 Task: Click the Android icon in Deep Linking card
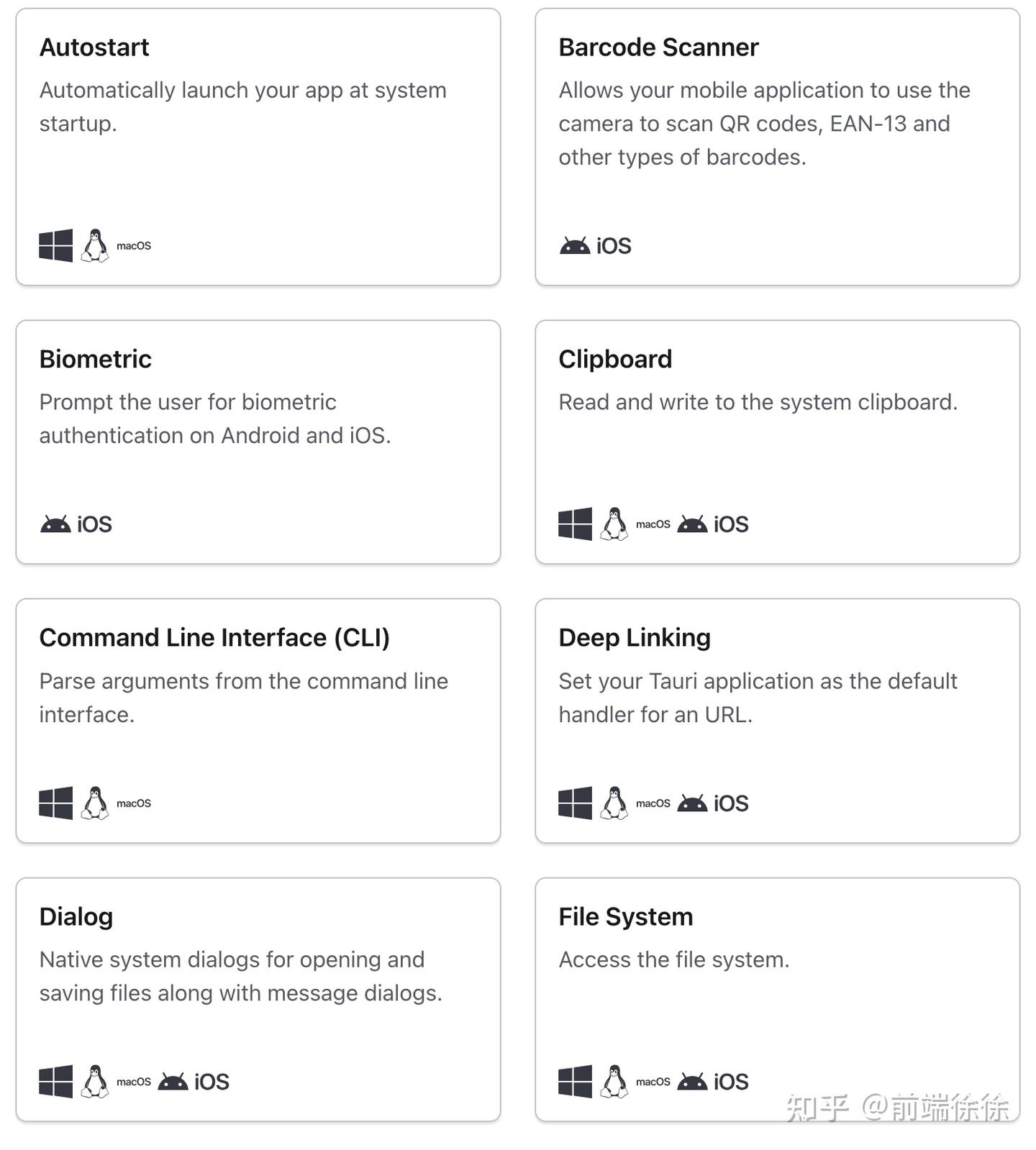click(692, 803)
